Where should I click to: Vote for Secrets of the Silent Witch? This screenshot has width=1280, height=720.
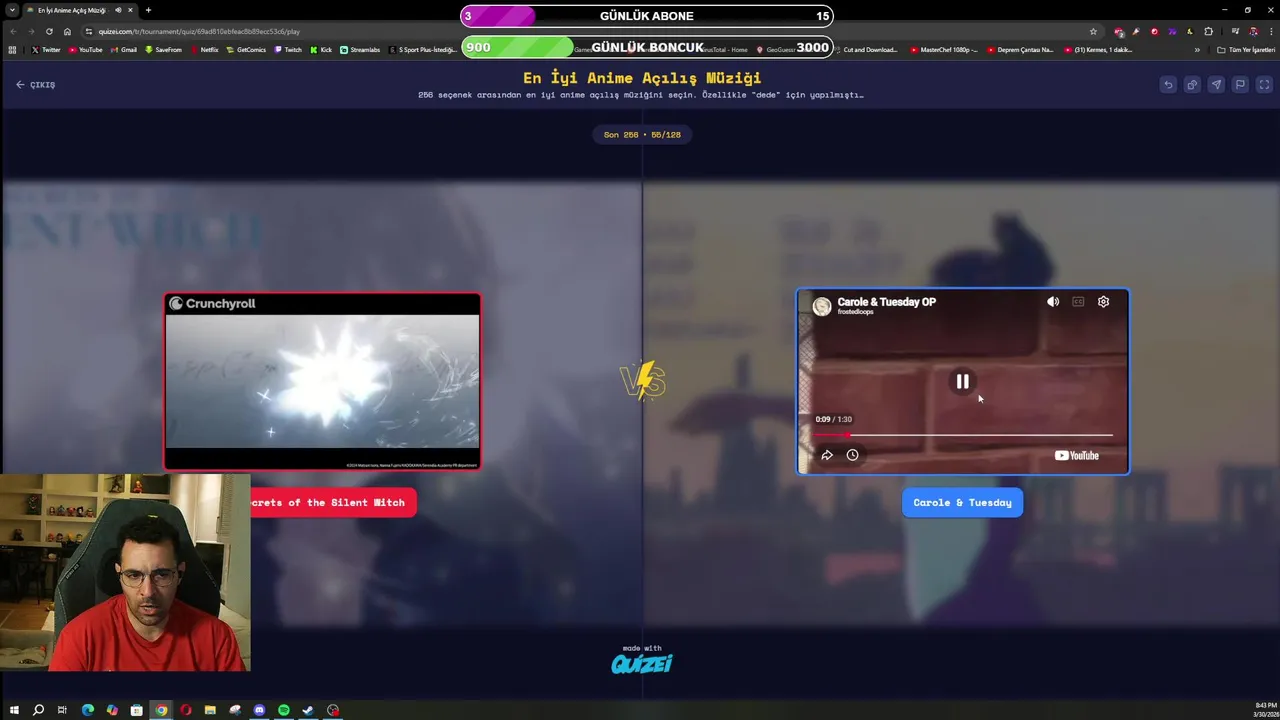333,502
